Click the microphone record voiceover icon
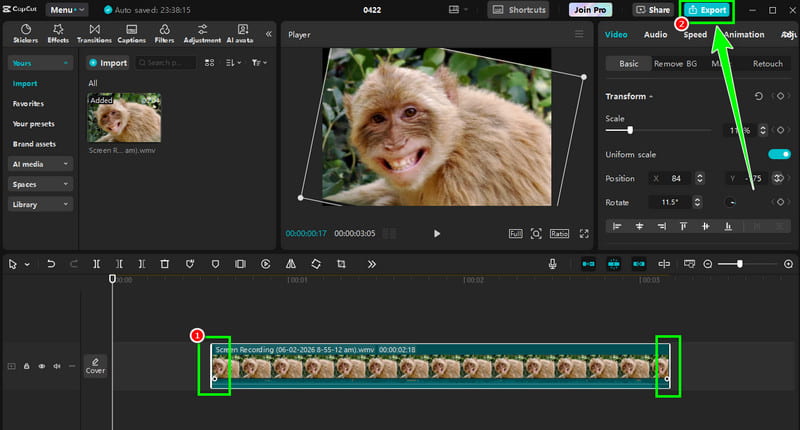 (553, 264)
